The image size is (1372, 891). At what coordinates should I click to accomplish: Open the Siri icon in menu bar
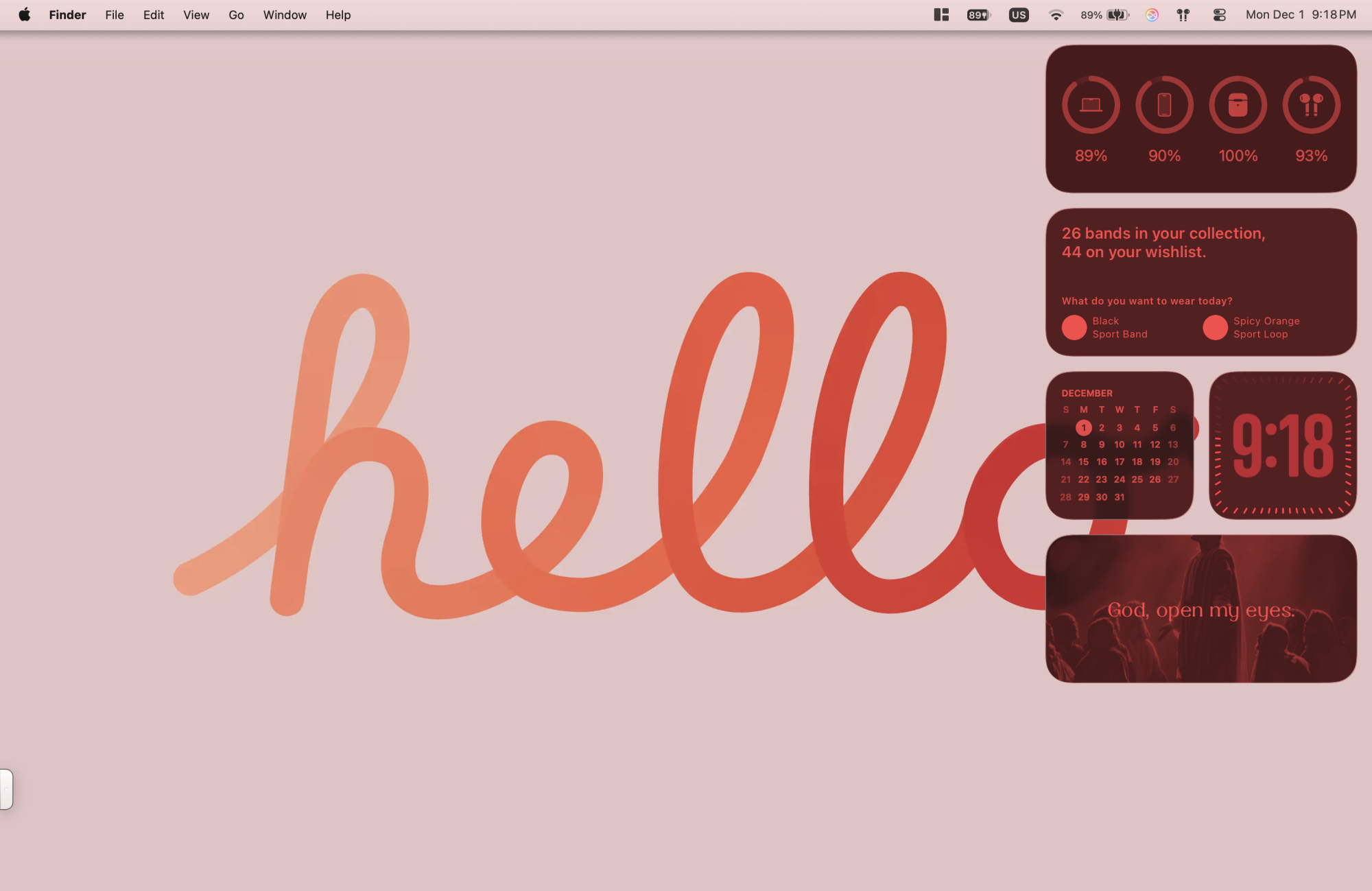tap(1152, 14)
